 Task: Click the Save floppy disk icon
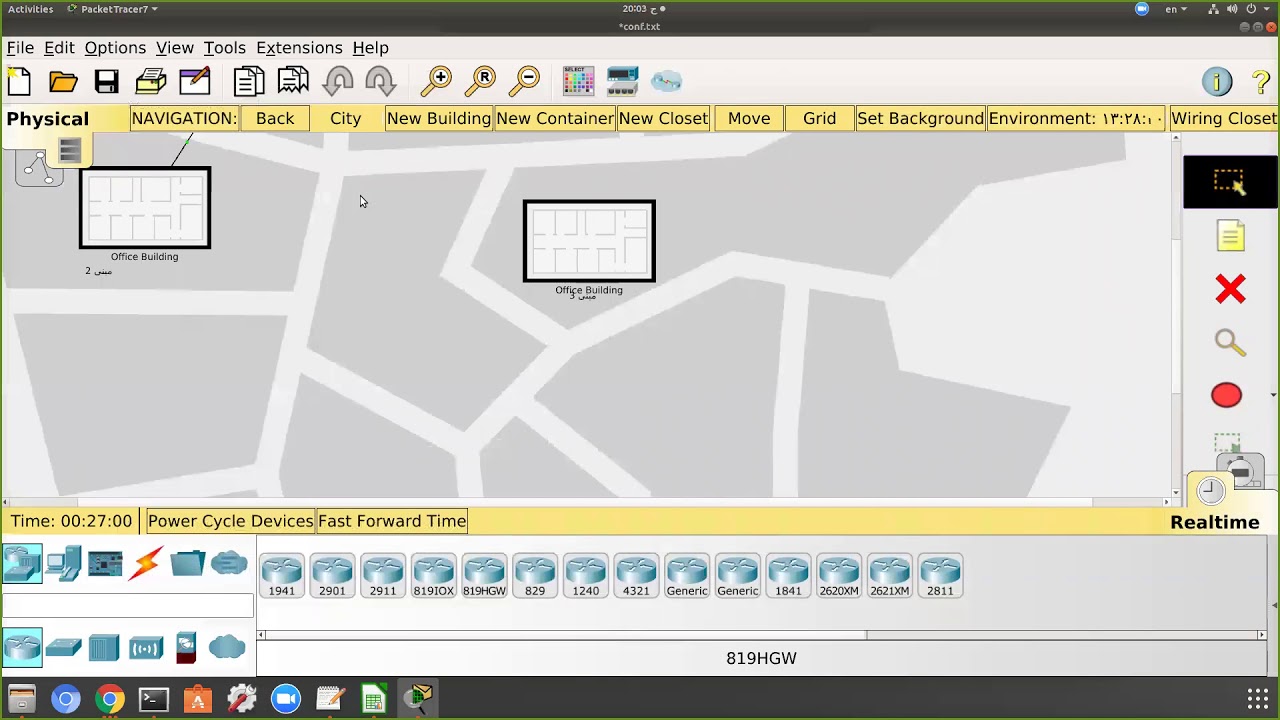pos(107,81)
